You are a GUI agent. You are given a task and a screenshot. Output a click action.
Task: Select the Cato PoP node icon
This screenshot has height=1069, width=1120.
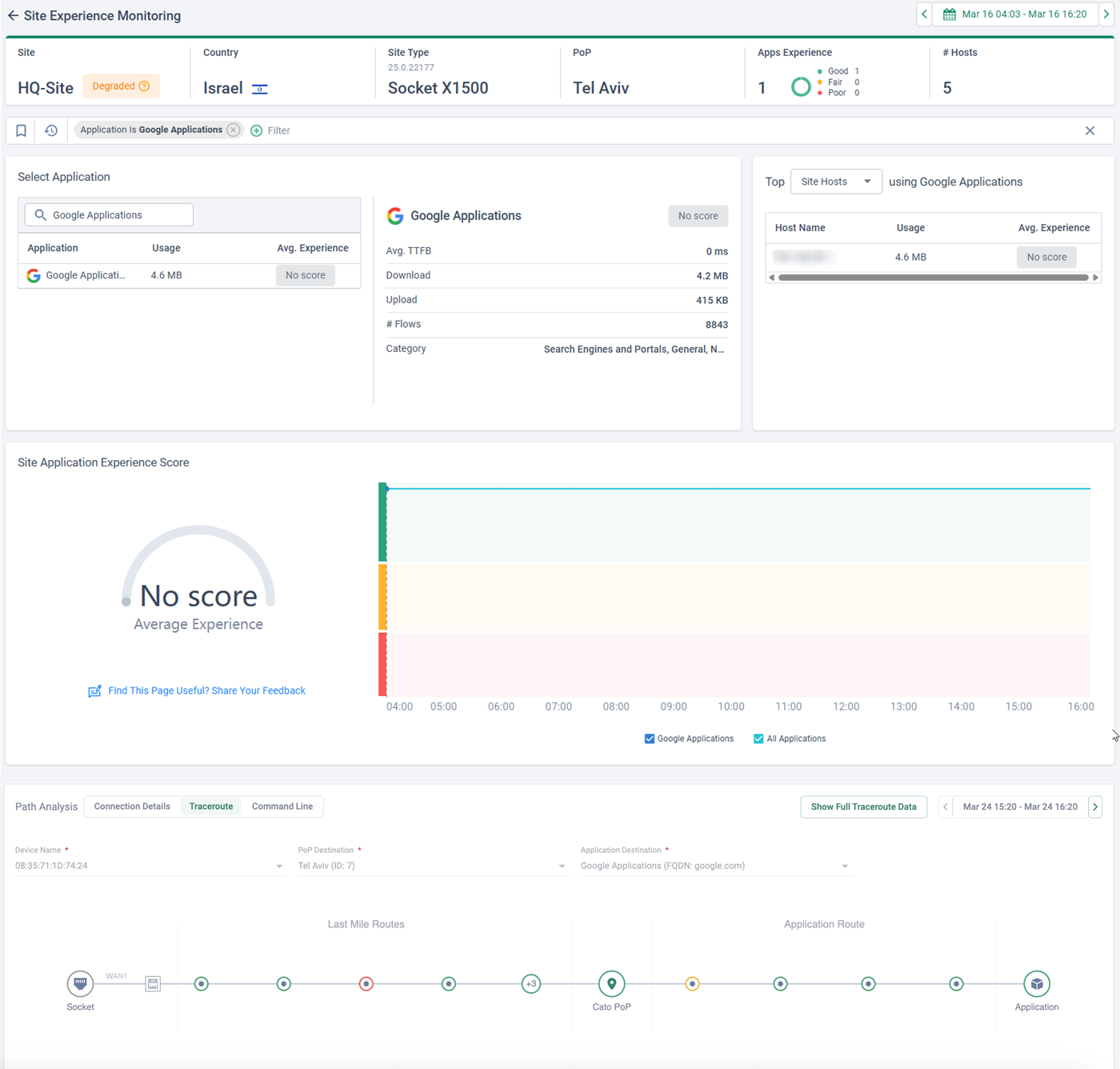612,983
